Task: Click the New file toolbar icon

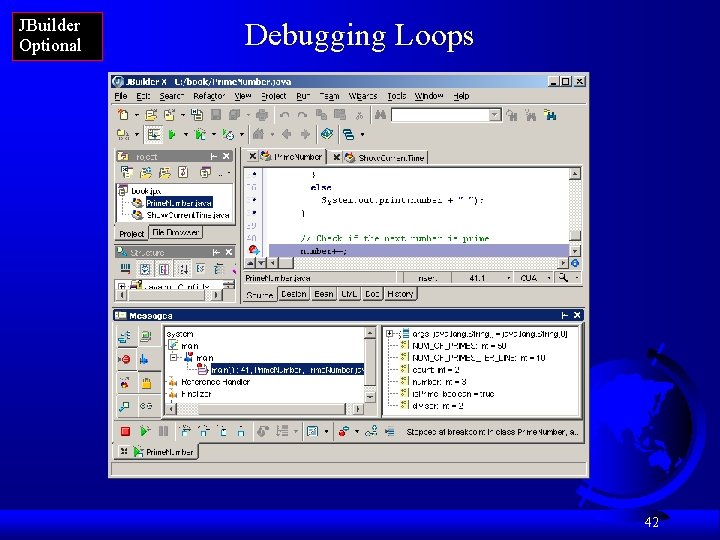Action: coord(123,114)
